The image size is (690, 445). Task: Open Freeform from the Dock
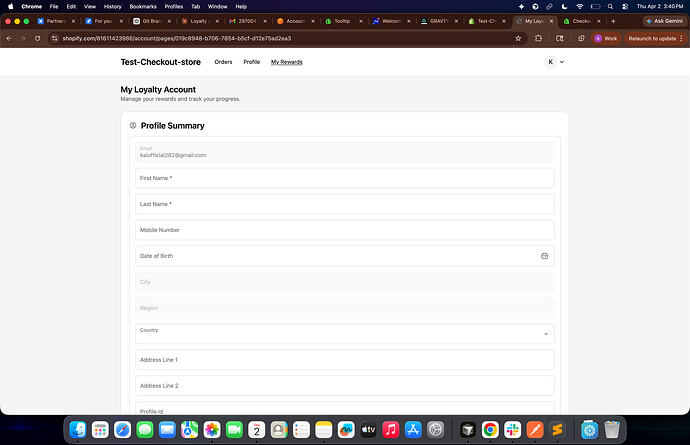[346, 430]
